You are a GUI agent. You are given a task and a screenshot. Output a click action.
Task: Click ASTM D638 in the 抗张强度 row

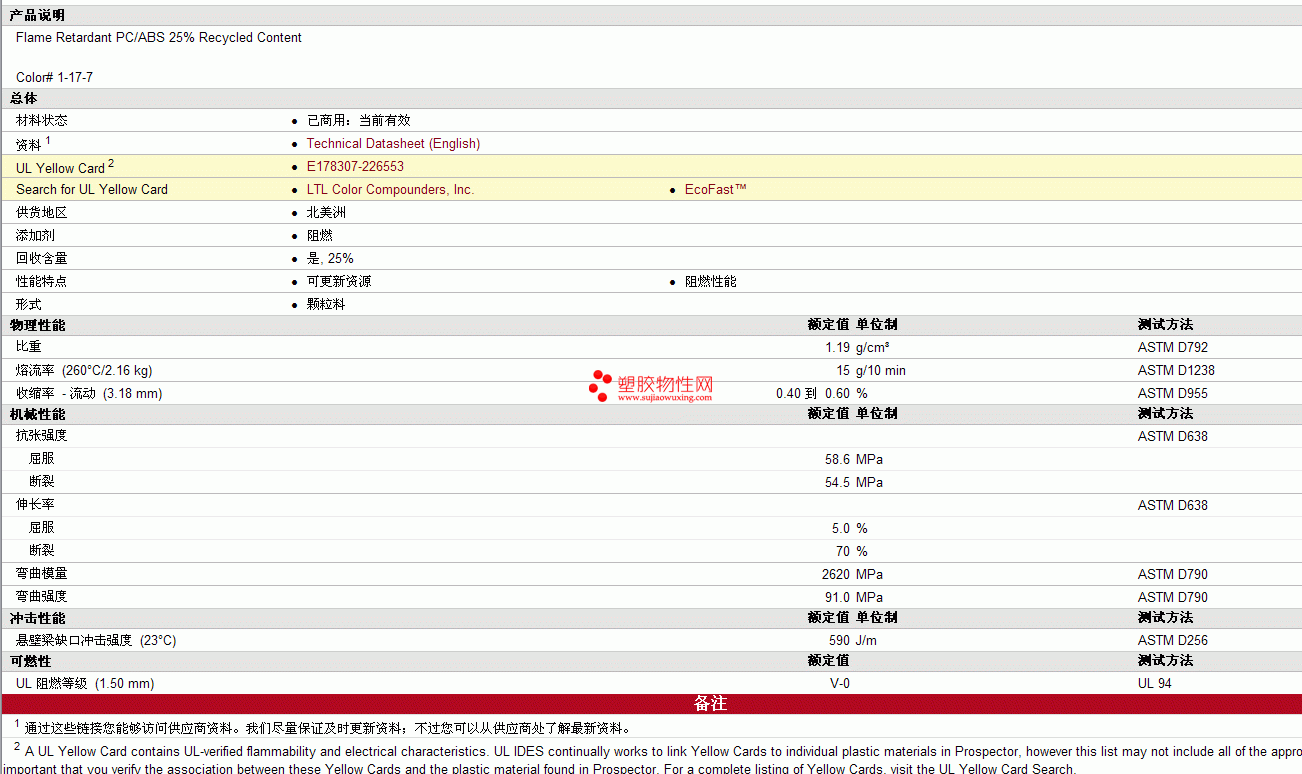[1173, 437]
